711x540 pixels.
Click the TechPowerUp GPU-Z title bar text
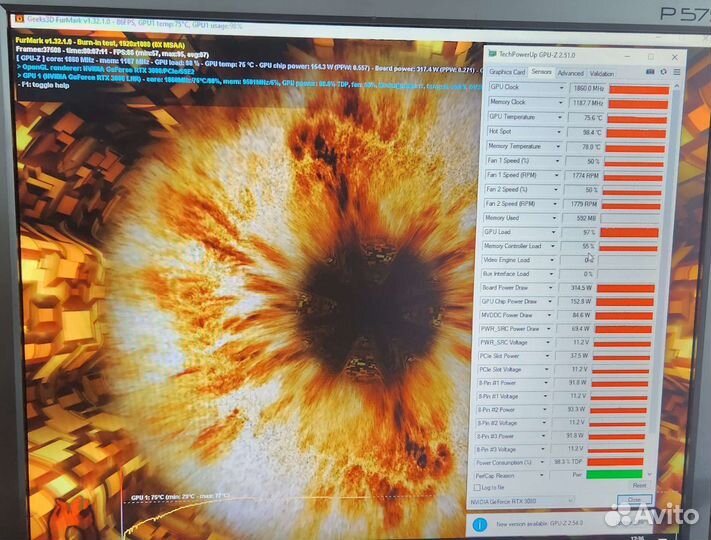[x=537, y=55]
